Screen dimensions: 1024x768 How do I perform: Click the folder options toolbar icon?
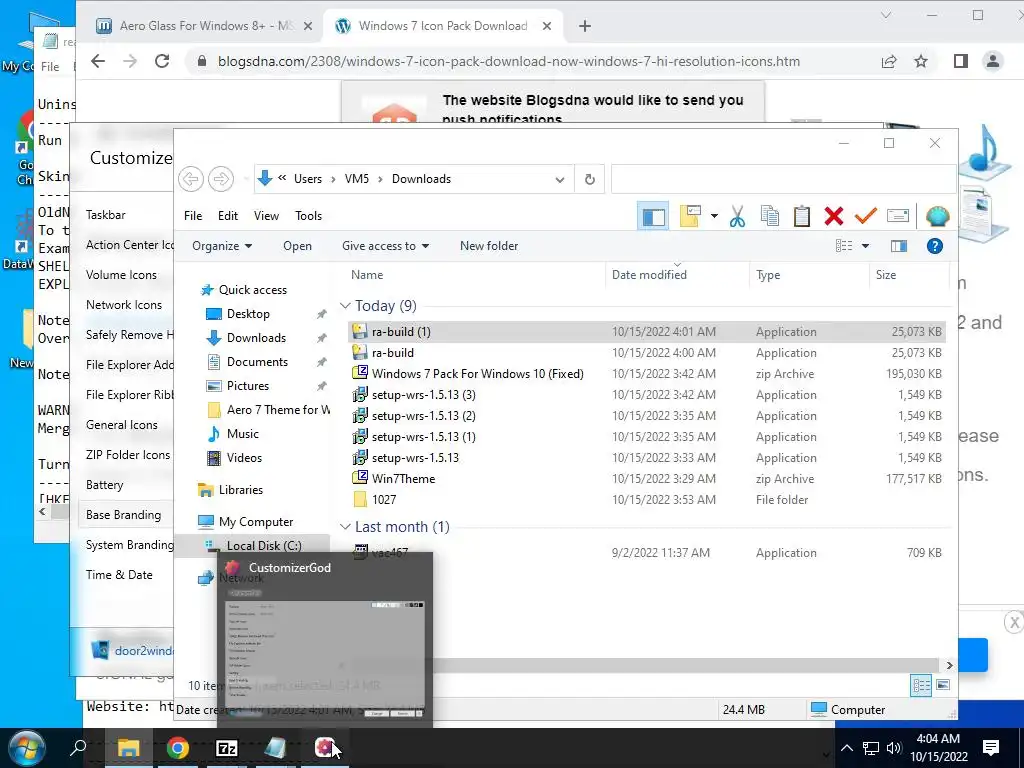pos(690,216)
